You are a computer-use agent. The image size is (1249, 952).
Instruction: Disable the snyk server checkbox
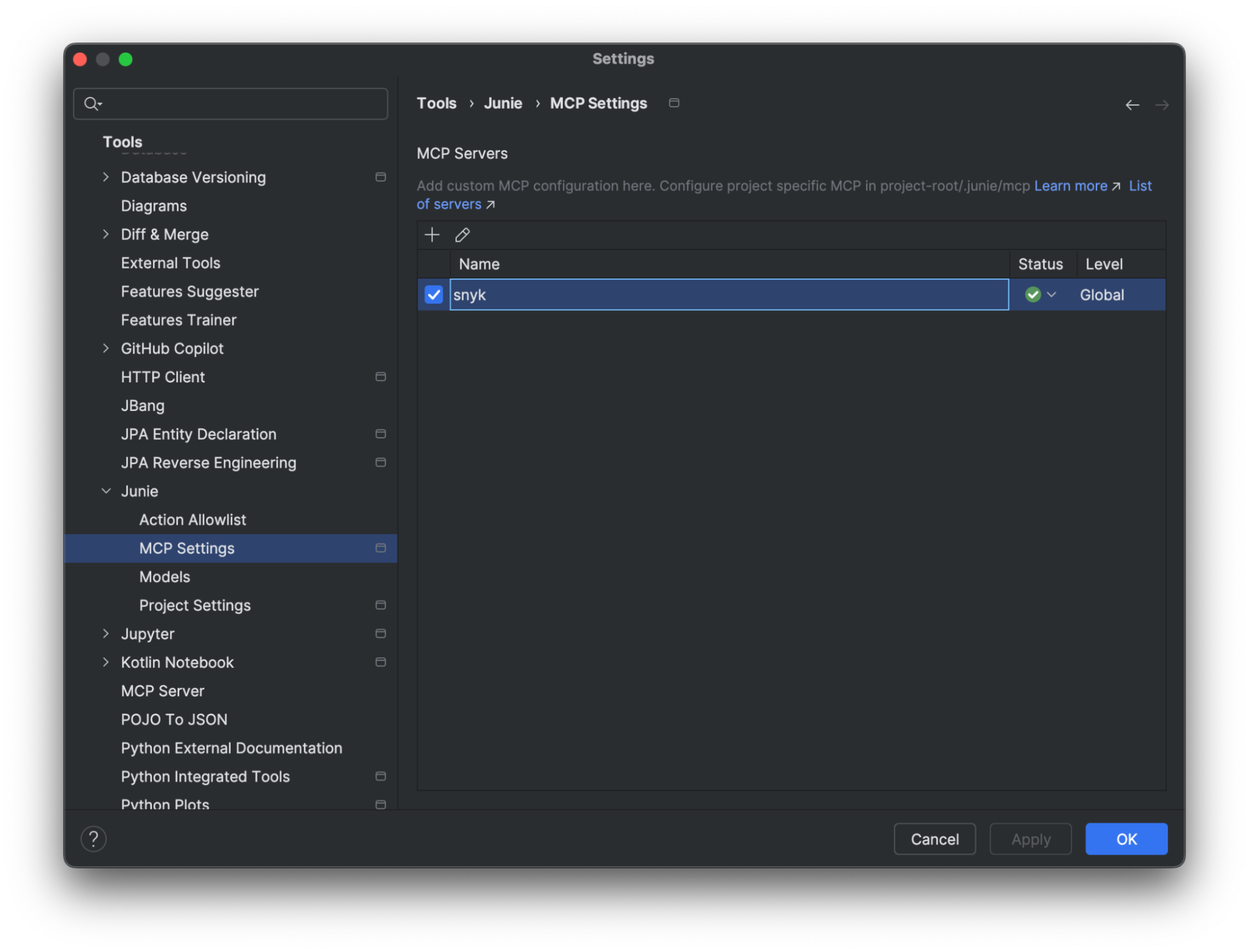(x=434, y=295)
